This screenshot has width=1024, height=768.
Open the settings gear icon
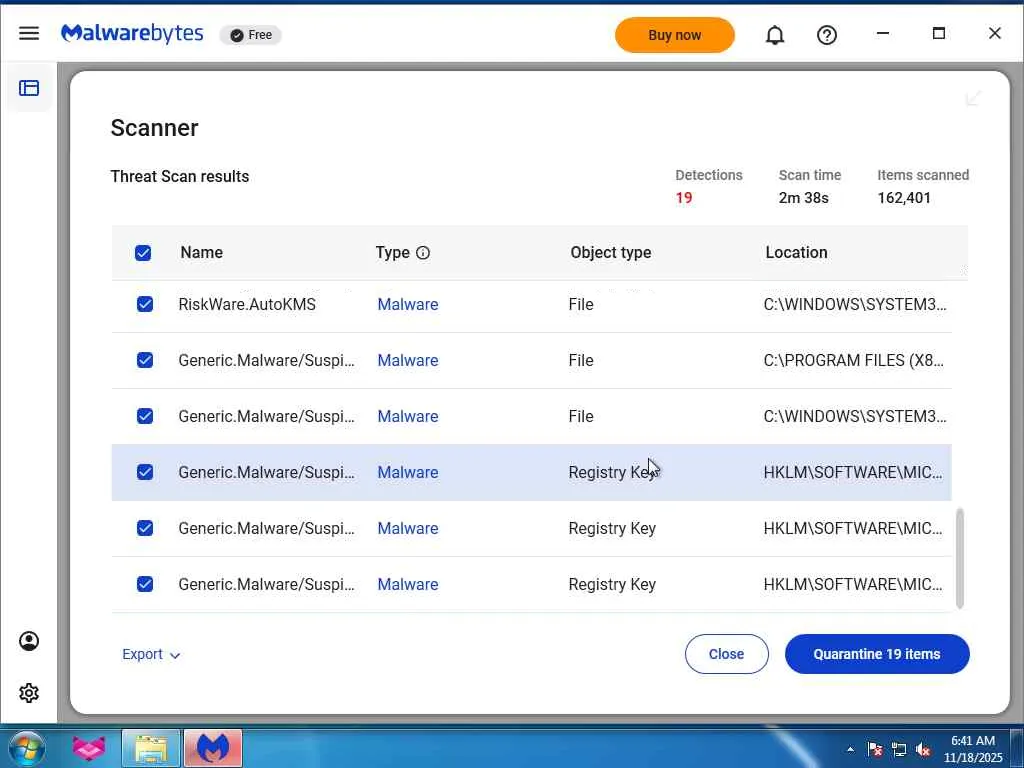pos(29,693)
